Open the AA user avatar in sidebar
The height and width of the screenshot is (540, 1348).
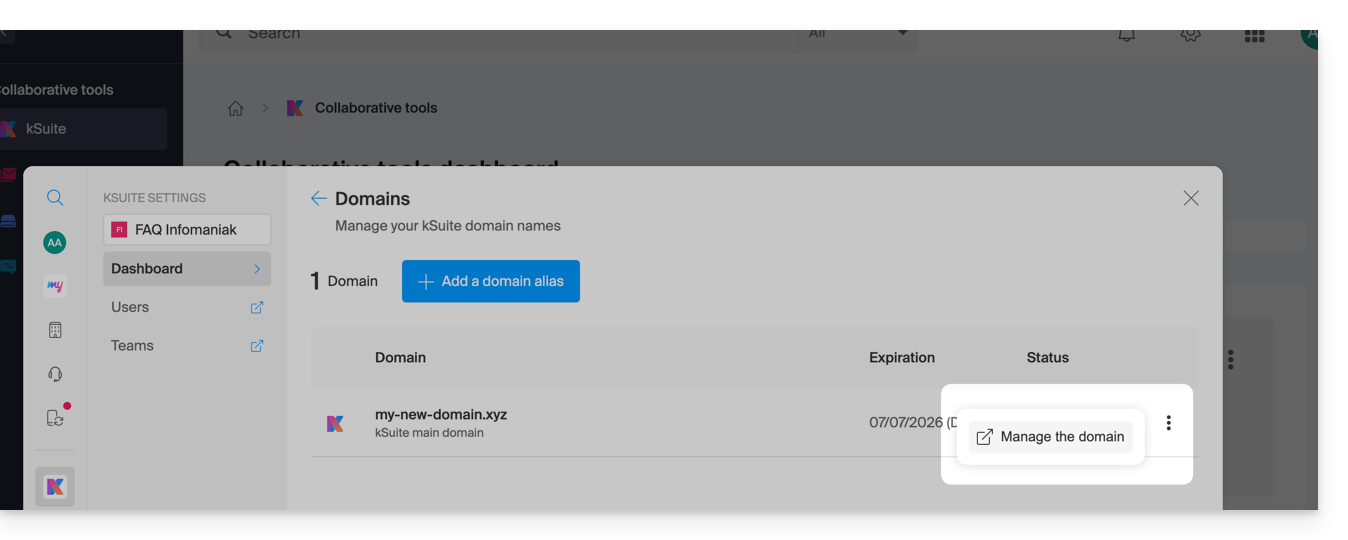click(x=55, y=242)
